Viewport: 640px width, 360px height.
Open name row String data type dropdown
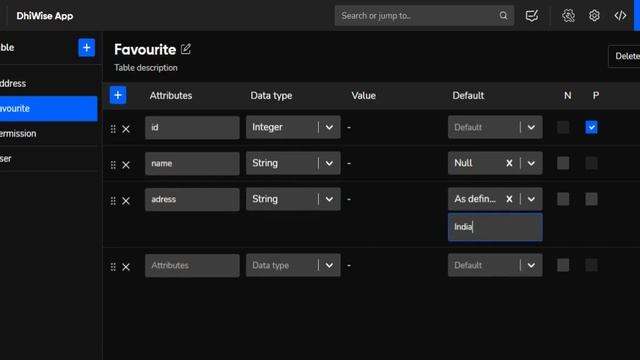pyautogui.click(x=293, y=163)
